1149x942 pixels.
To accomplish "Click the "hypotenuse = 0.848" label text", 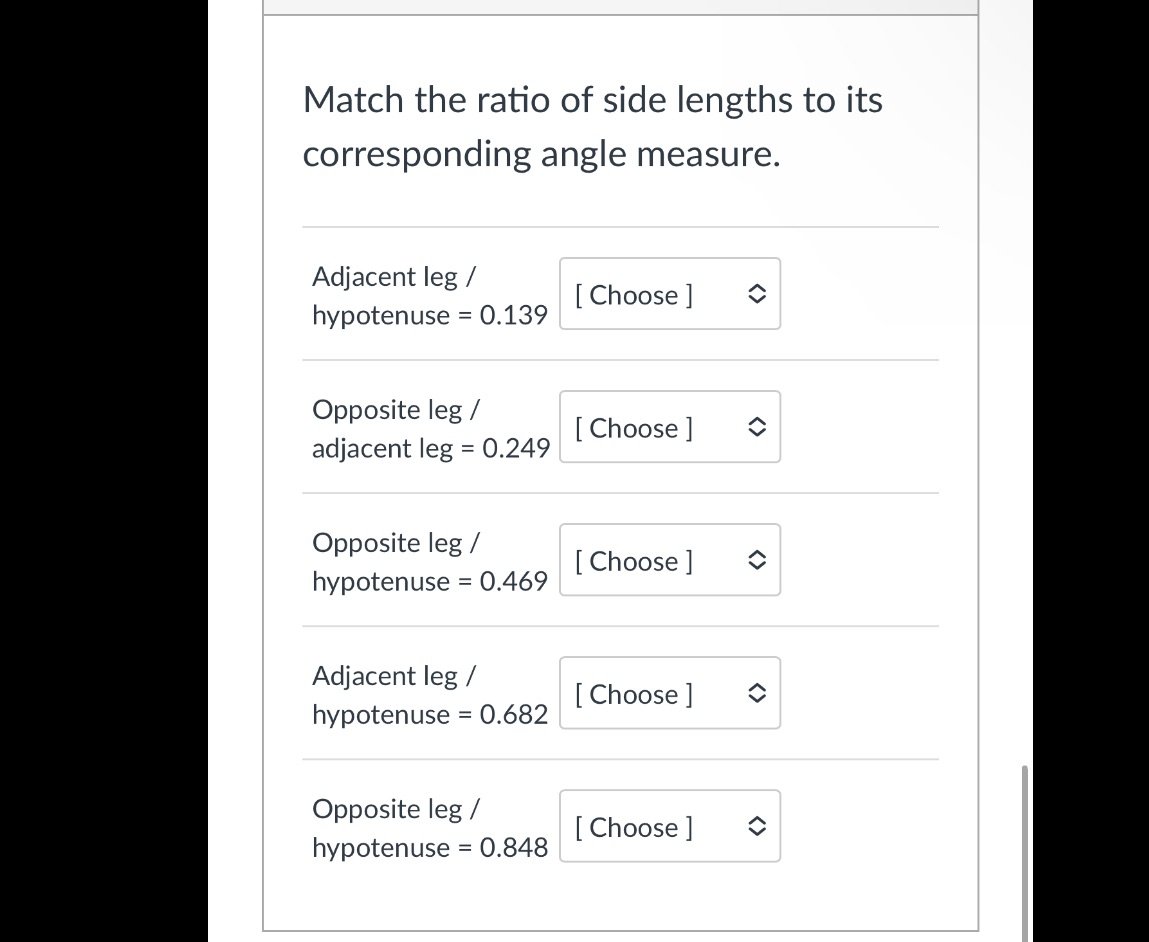I will point(429,848).
